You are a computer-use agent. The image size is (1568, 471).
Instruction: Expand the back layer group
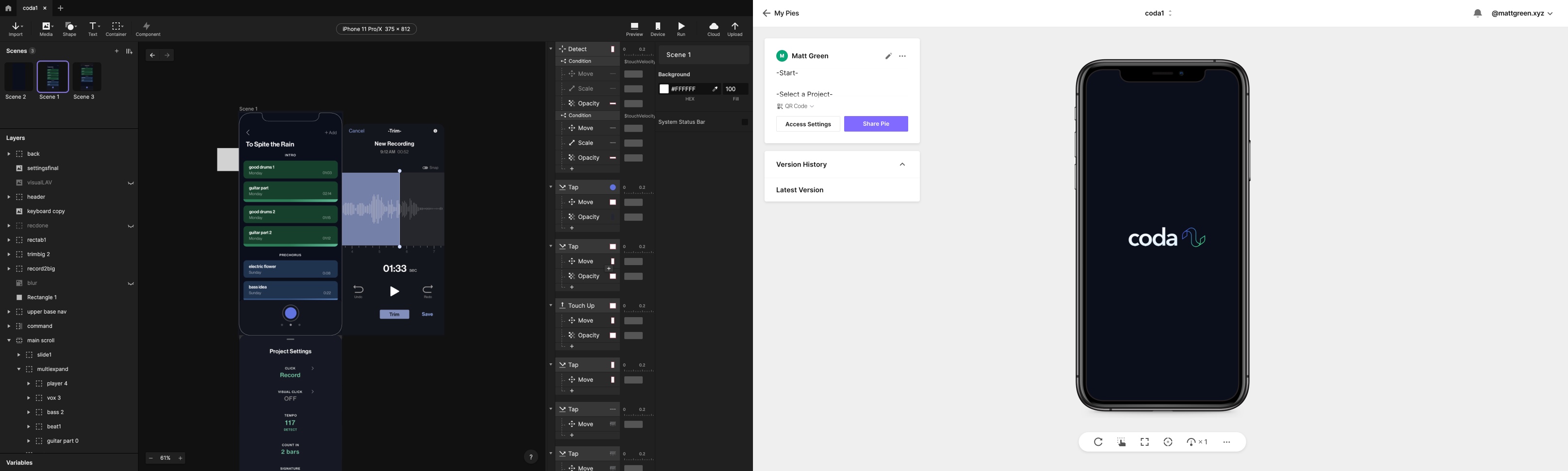point(9,154)
